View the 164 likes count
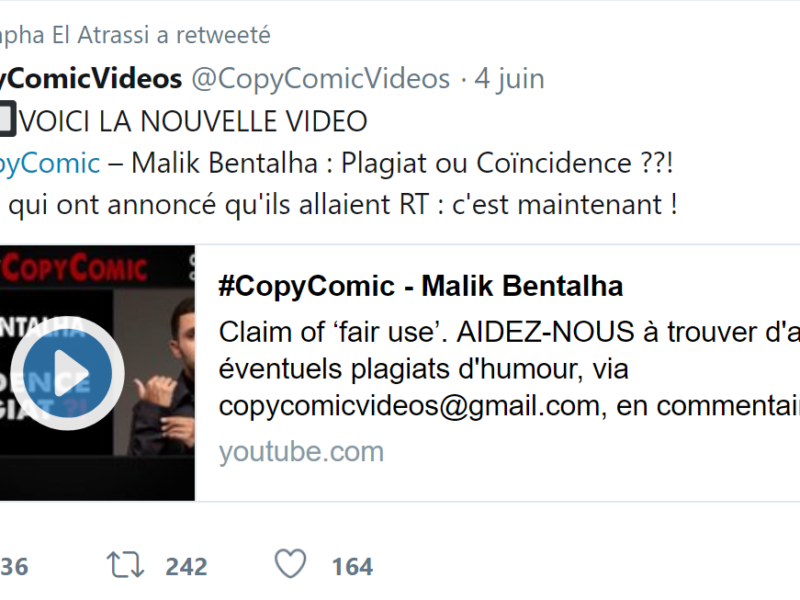Viewport: 800px width, 600px height. coord(352,567)
